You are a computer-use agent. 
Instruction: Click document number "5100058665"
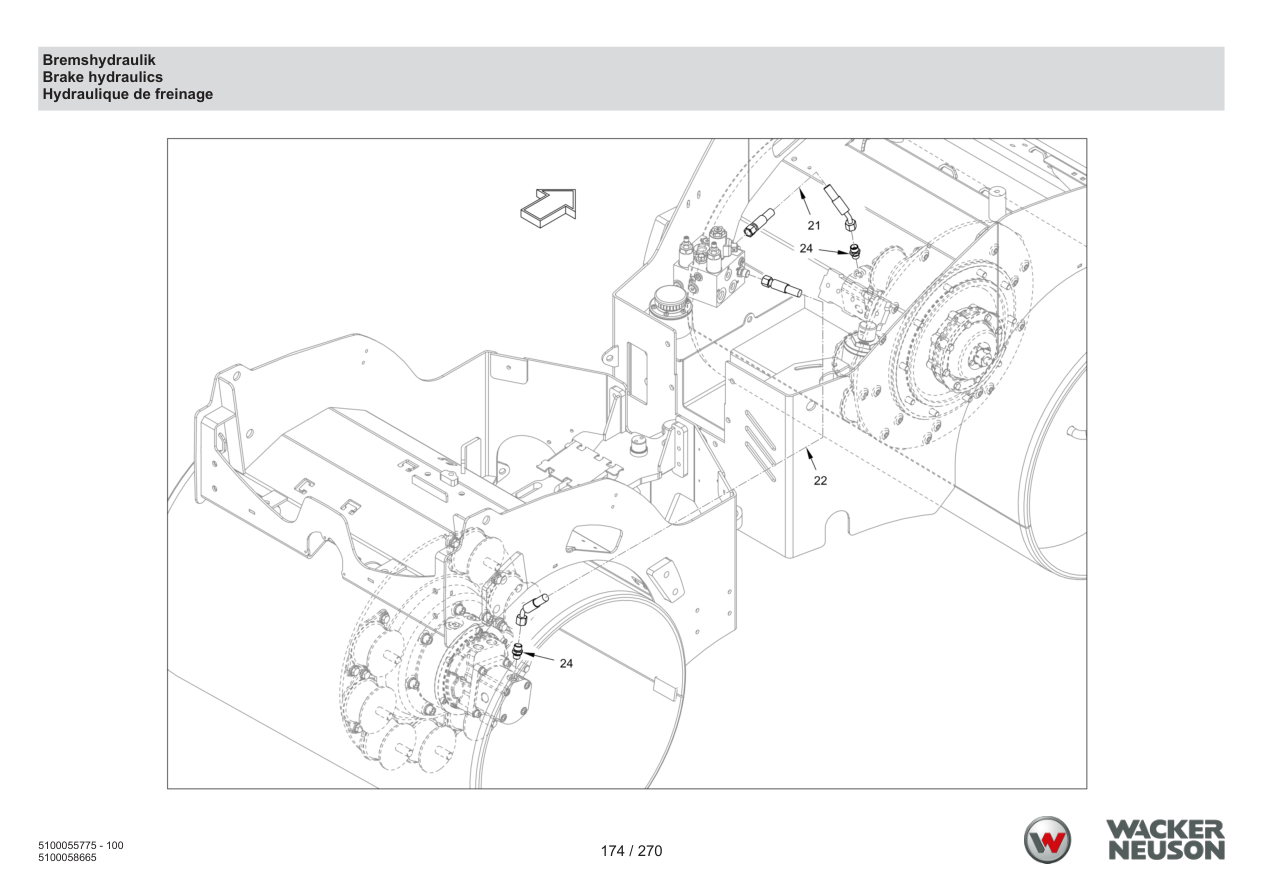point(67,857)
